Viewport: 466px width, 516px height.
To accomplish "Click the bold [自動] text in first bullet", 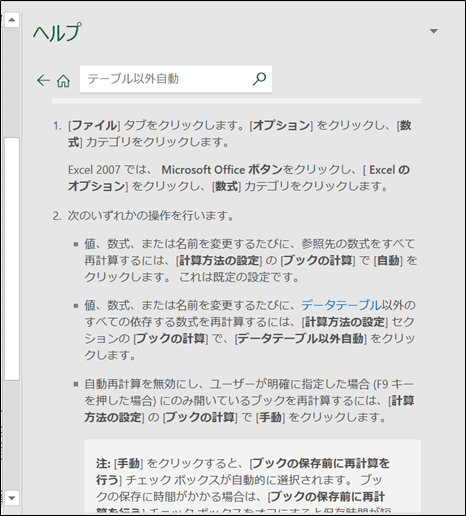I will 388,260.
